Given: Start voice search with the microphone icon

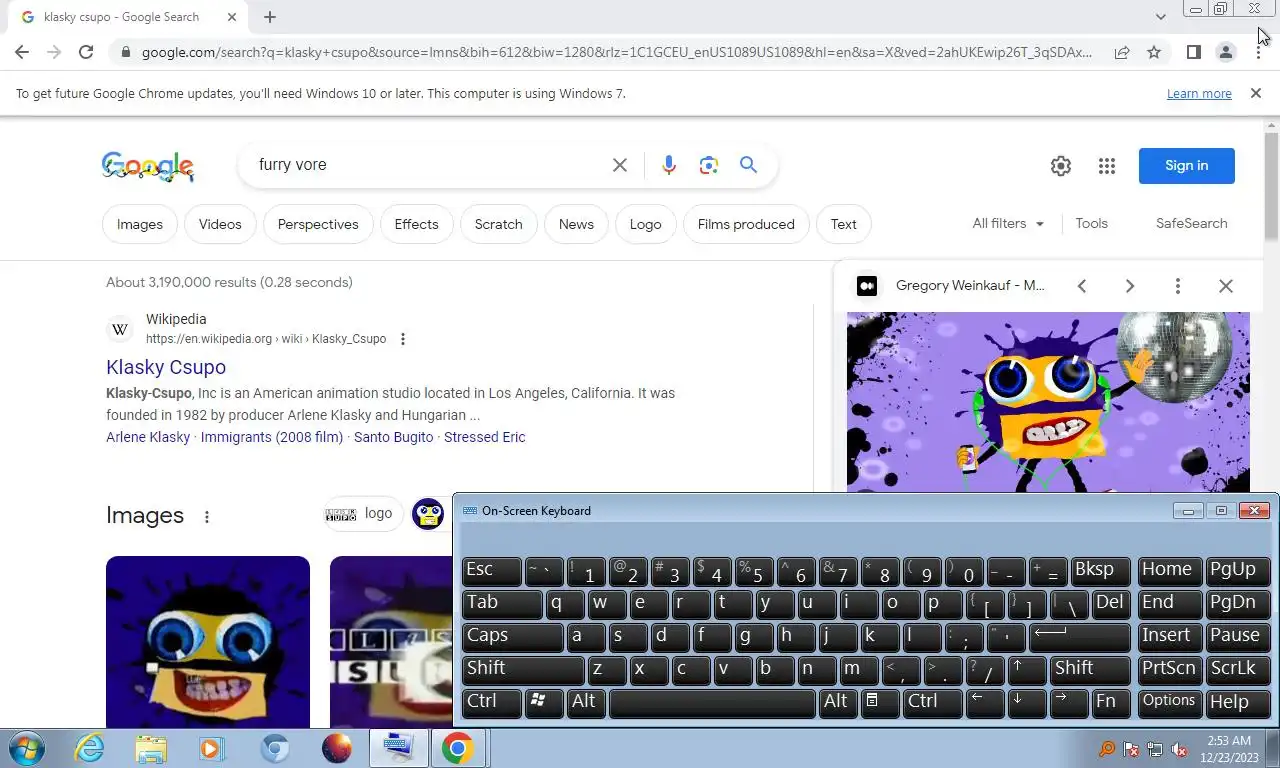Looking at the screenshot, I should [x=669, y=165].
